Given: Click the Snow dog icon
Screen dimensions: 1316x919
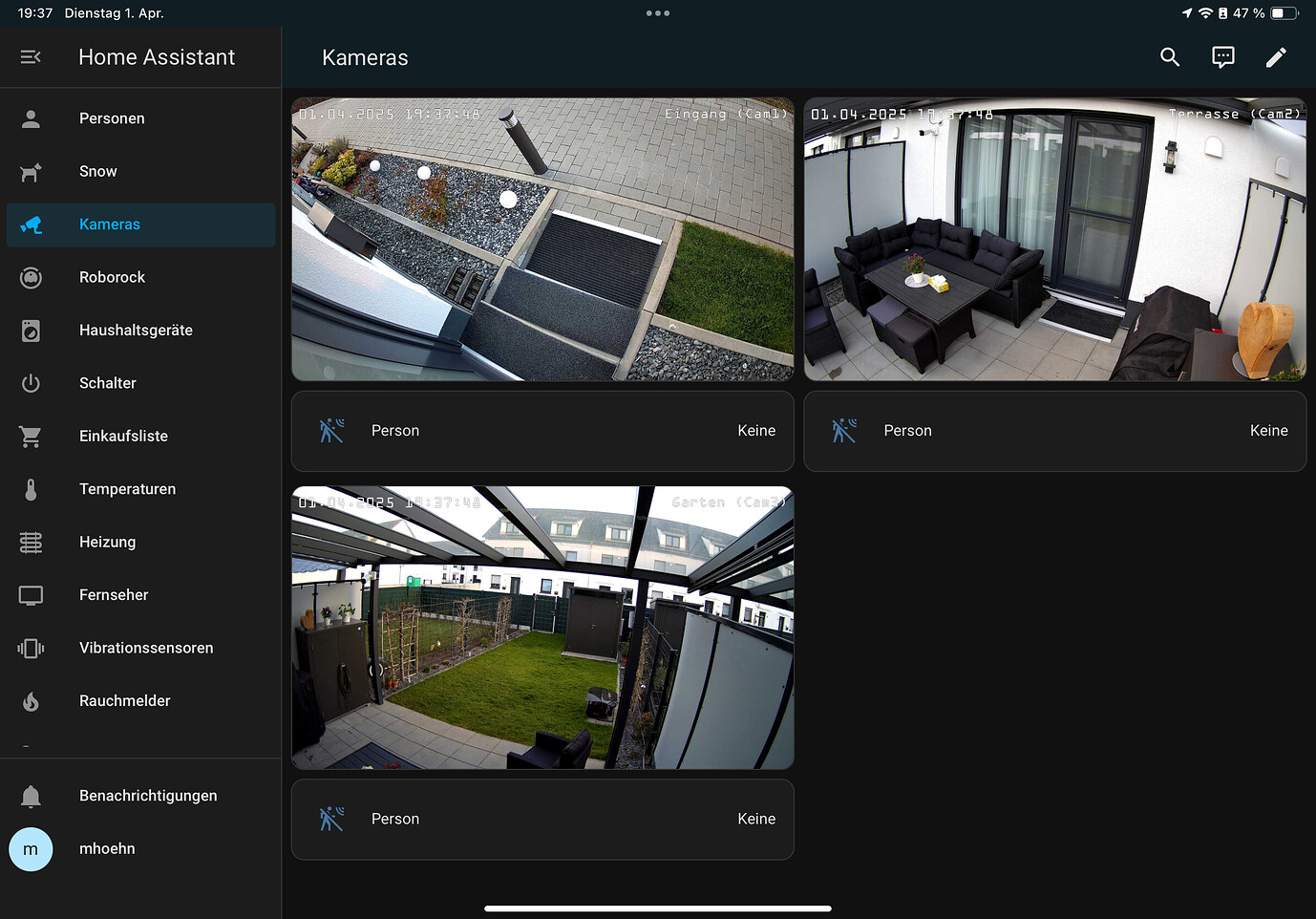Looking at the screenshot, I should [x=31, y=172].
